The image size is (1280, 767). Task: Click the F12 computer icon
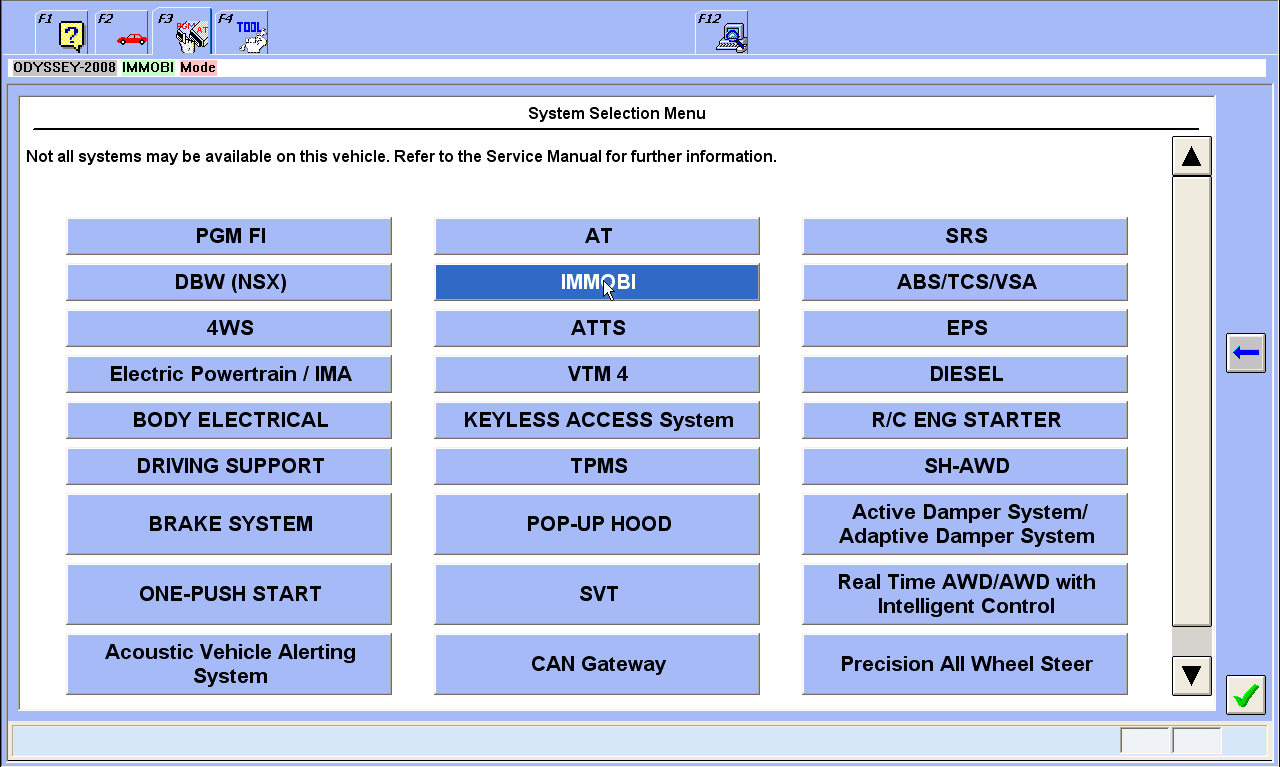[x=722, y=33]
